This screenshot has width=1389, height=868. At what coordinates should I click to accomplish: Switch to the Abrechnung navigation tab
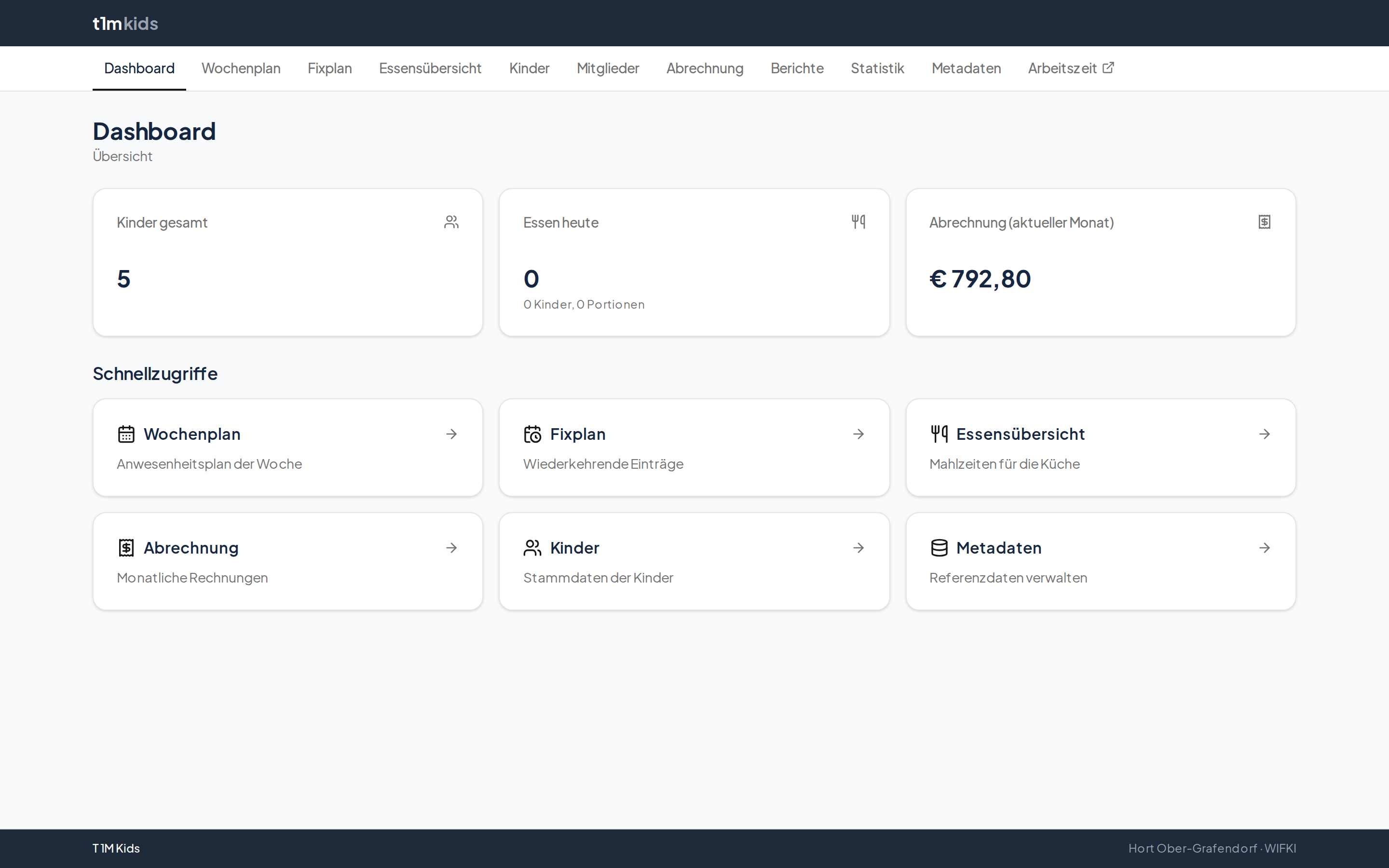tap(704, 68)
